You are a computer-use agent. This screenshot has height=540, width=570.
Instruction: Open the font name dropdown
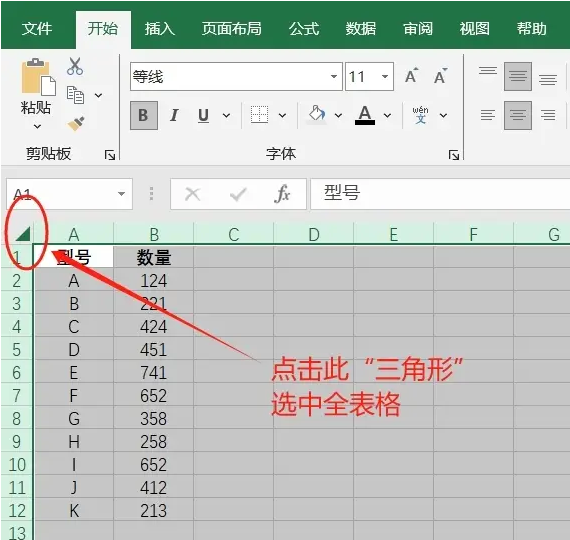click(333, 76)
